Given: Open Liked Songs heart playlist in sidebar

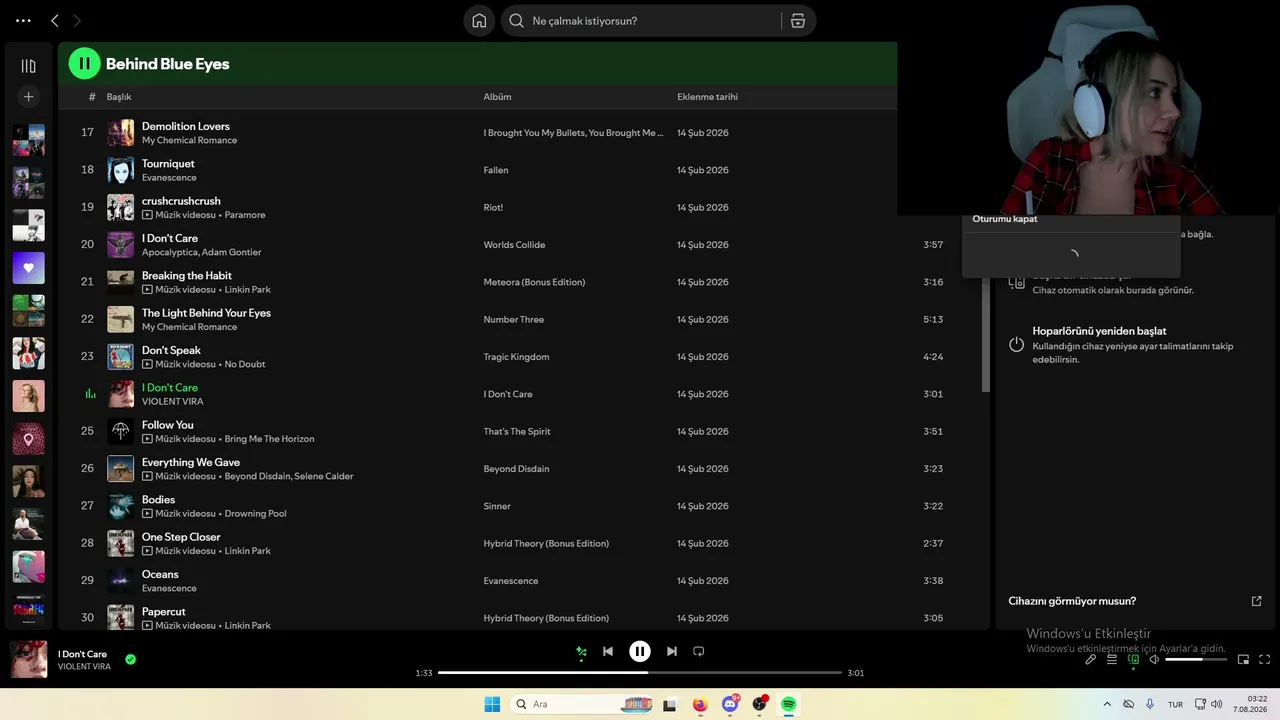Looking at the screenshot, I should (28, 268).
